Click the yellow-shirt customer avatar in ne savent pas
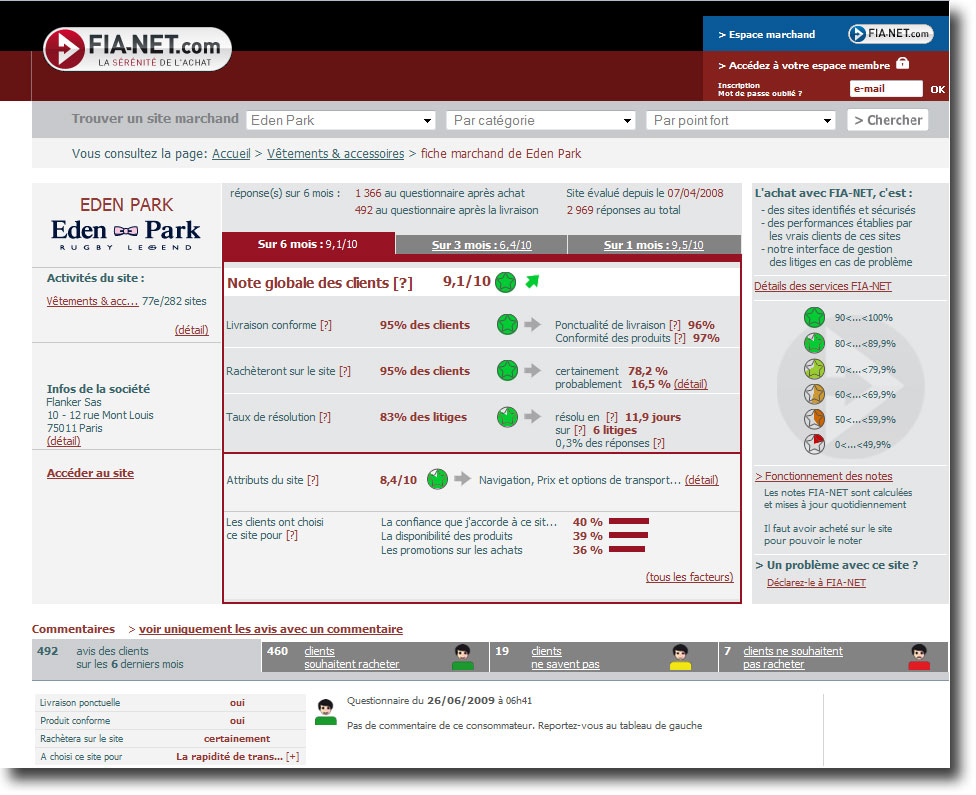Viewport: 976px width, 795px height. coord(680,657)
